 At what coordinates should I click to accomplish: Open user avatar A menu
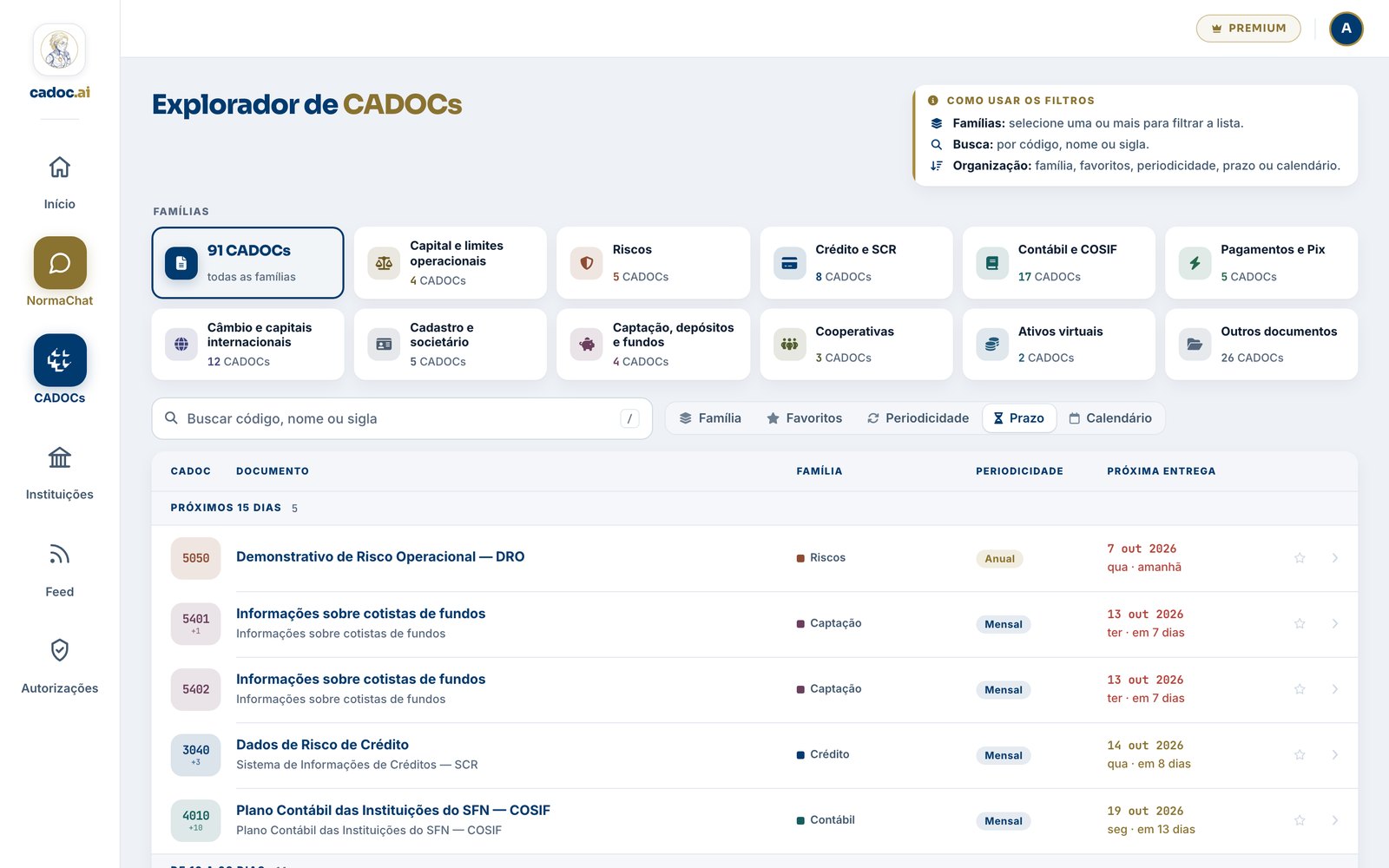click(x=1346, y=29)
